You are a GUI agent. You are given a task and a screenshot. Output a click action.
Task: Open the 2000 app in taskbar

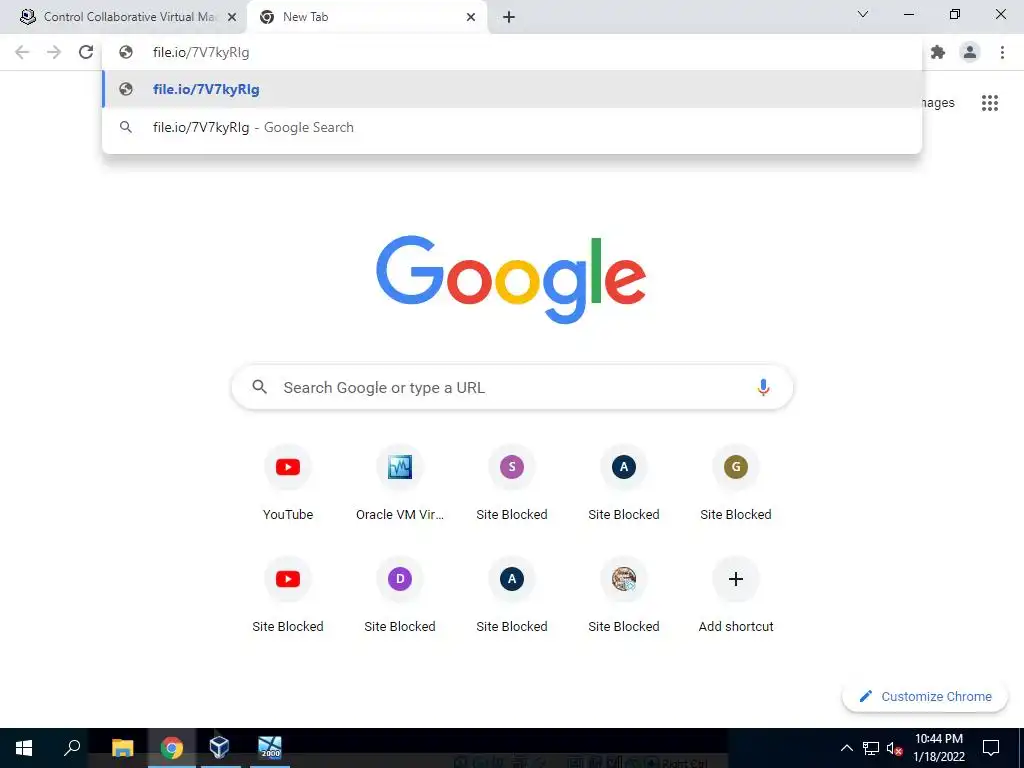click(270, 747)
